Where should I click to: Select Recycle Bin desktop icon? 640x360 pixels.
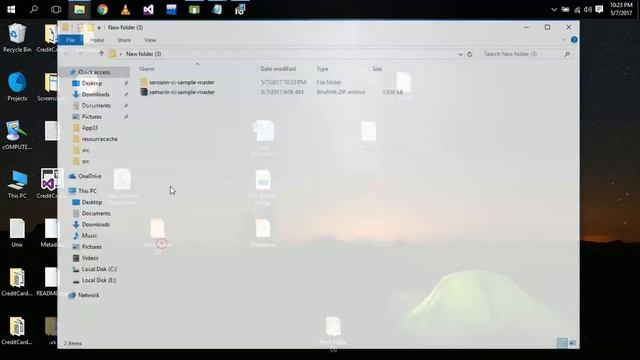coord(17,38)
